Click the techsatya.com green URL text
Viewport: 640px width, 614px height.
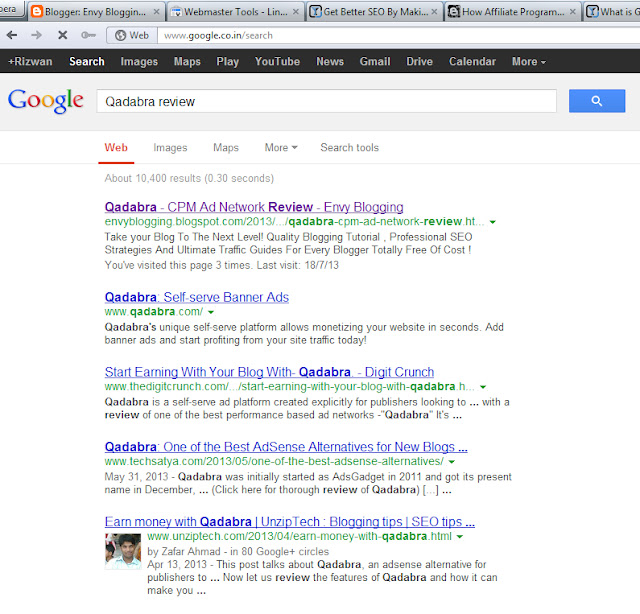point(274,461)
